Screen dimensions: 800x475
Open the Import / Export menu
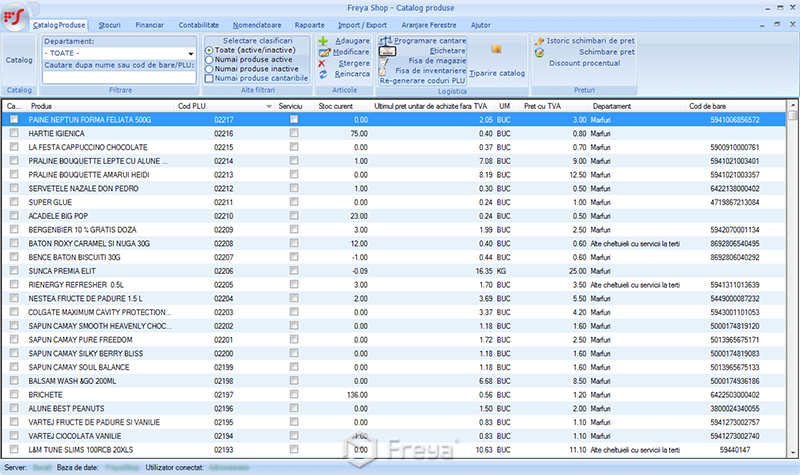click(362, 25)
